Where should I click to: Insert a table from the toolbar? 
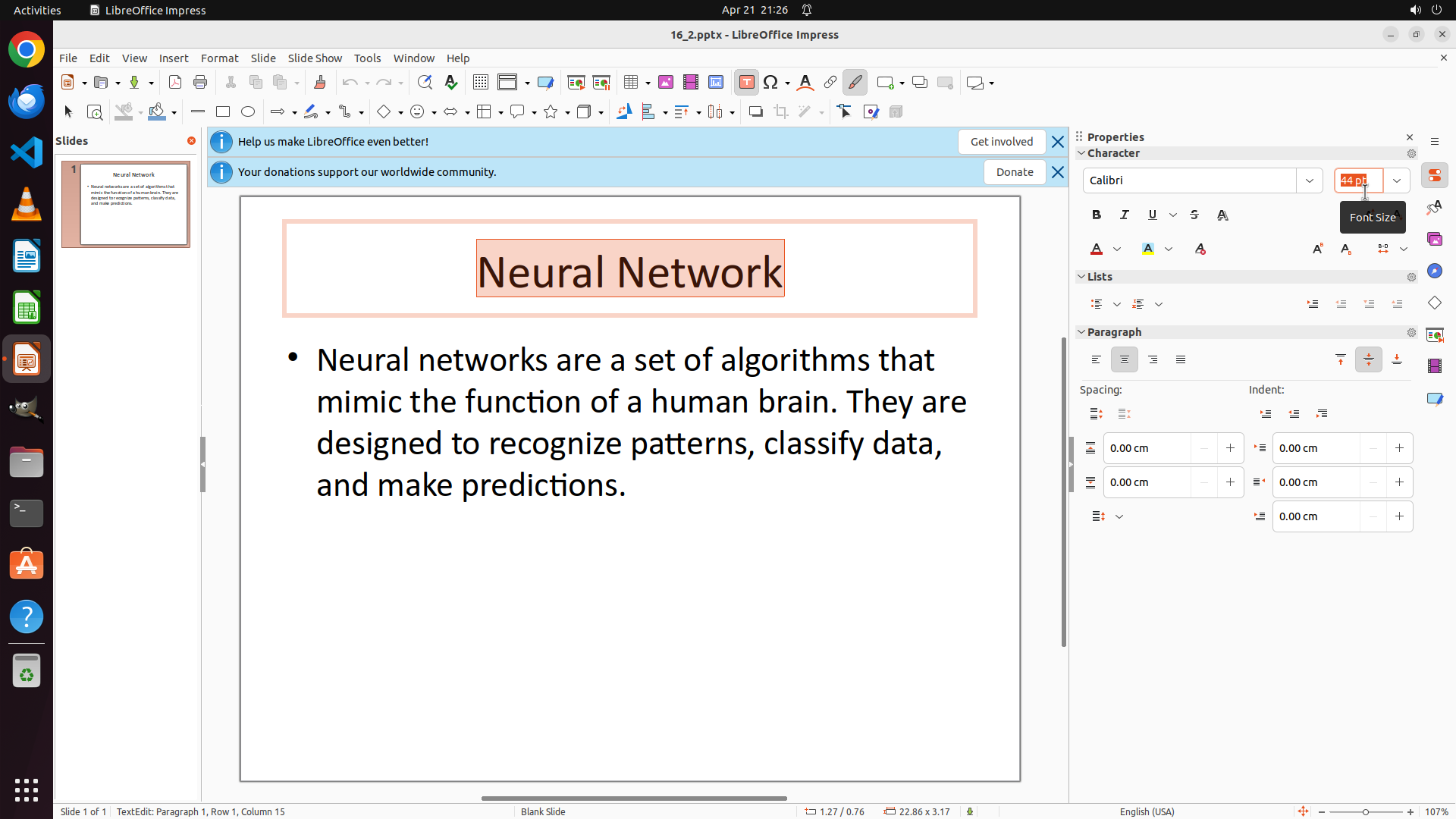[631, 83]
